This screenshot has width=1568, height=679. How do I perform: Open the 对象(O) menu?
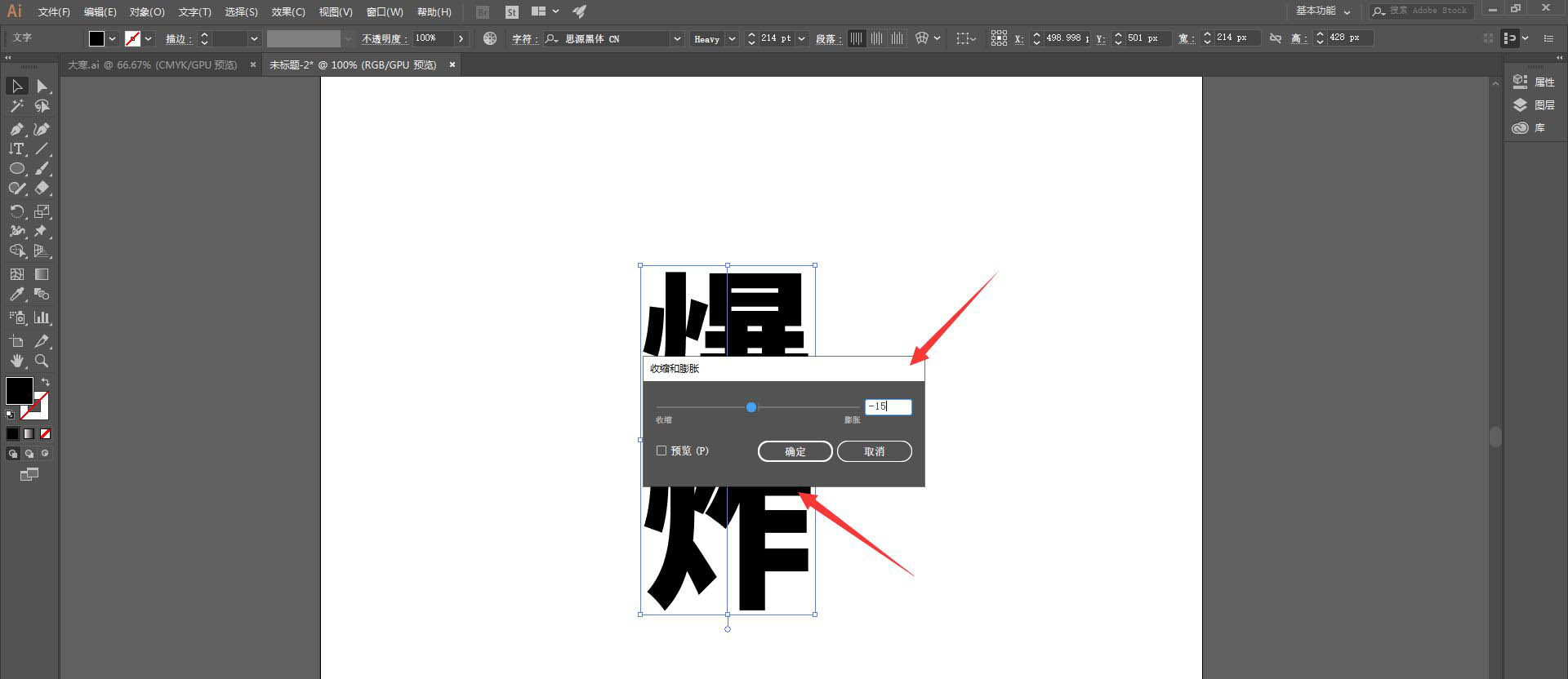coord(147,12)
